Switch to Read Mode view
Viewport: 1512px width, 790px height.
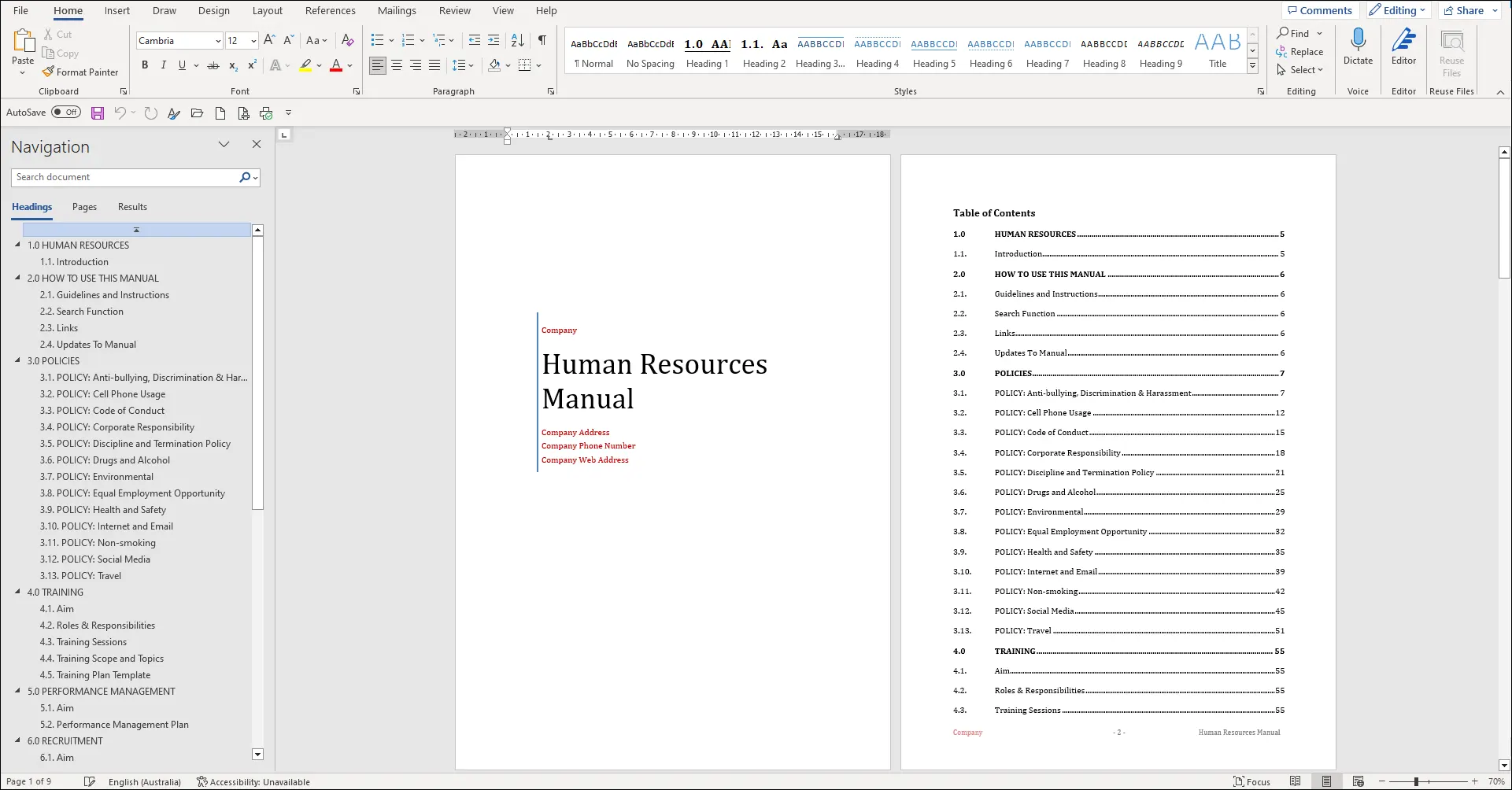point(1295,781)
